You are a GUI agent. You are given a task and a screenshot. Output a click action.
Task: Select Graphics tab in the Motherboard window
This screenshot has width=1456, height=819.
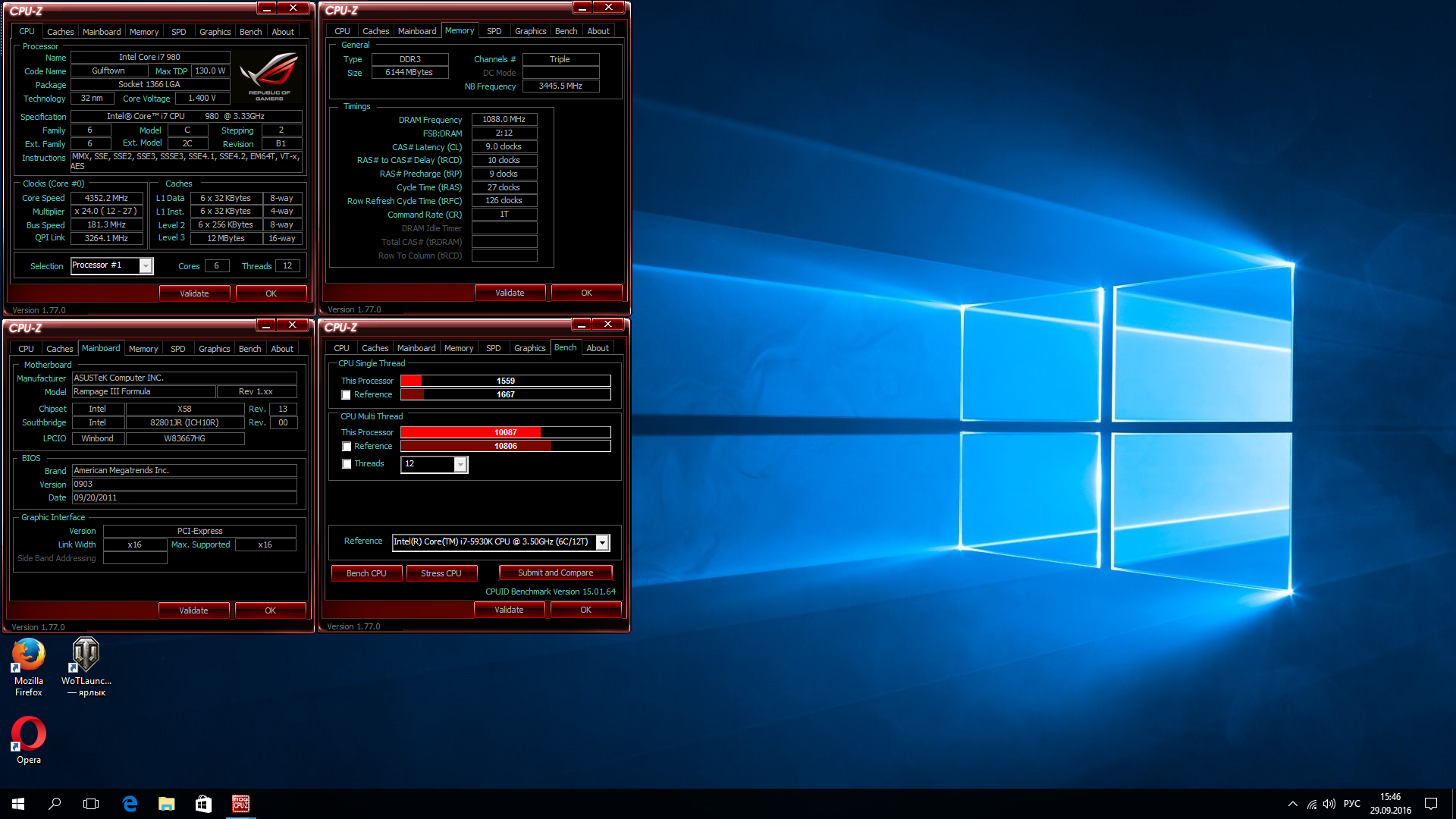(214, 349)
